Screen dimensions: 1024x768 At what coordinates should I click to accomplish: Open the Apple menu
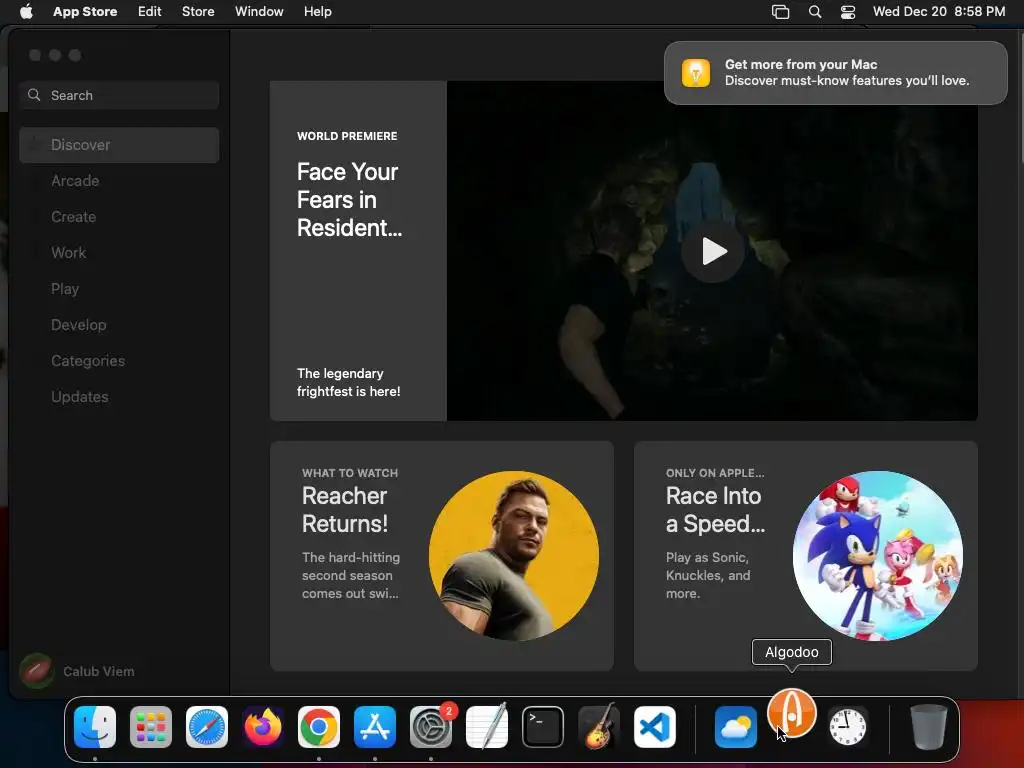(x=26, y=11)
